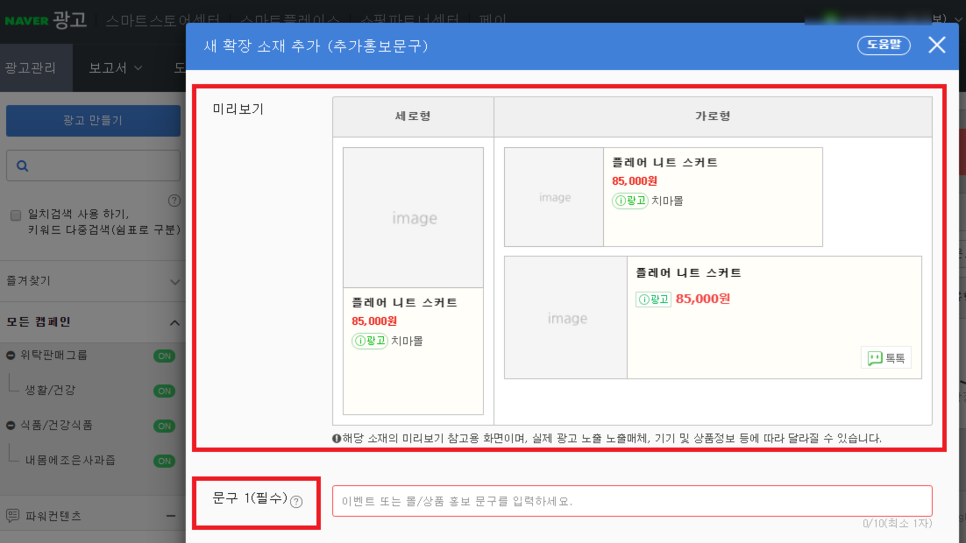The height and width of the screenshot is (543, 966).
Task: Click the 식품/건강식품 campaign name
Action: [x=57, y=425]
